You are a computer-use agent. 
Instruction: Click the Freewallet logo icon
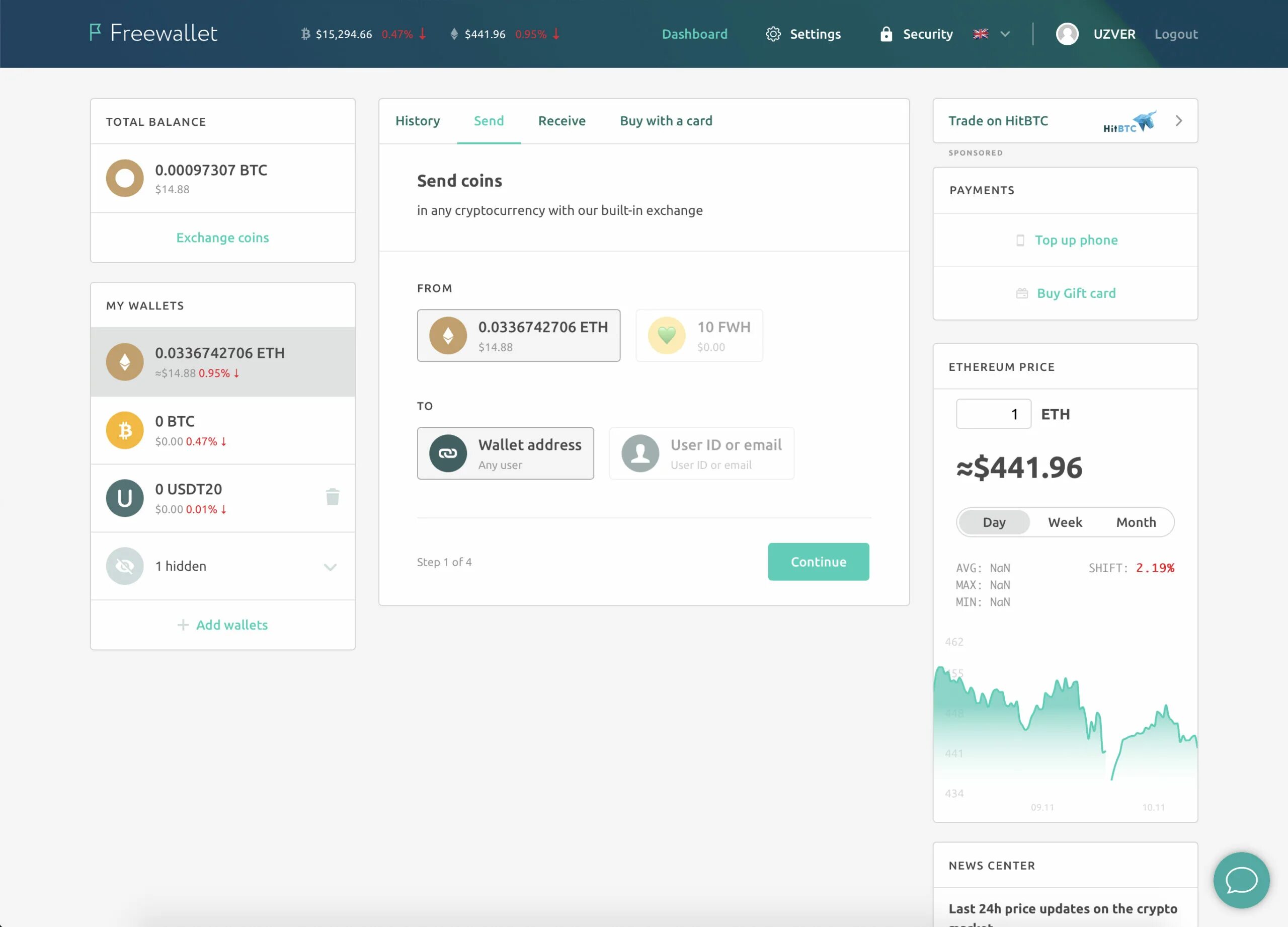point(96,32)
